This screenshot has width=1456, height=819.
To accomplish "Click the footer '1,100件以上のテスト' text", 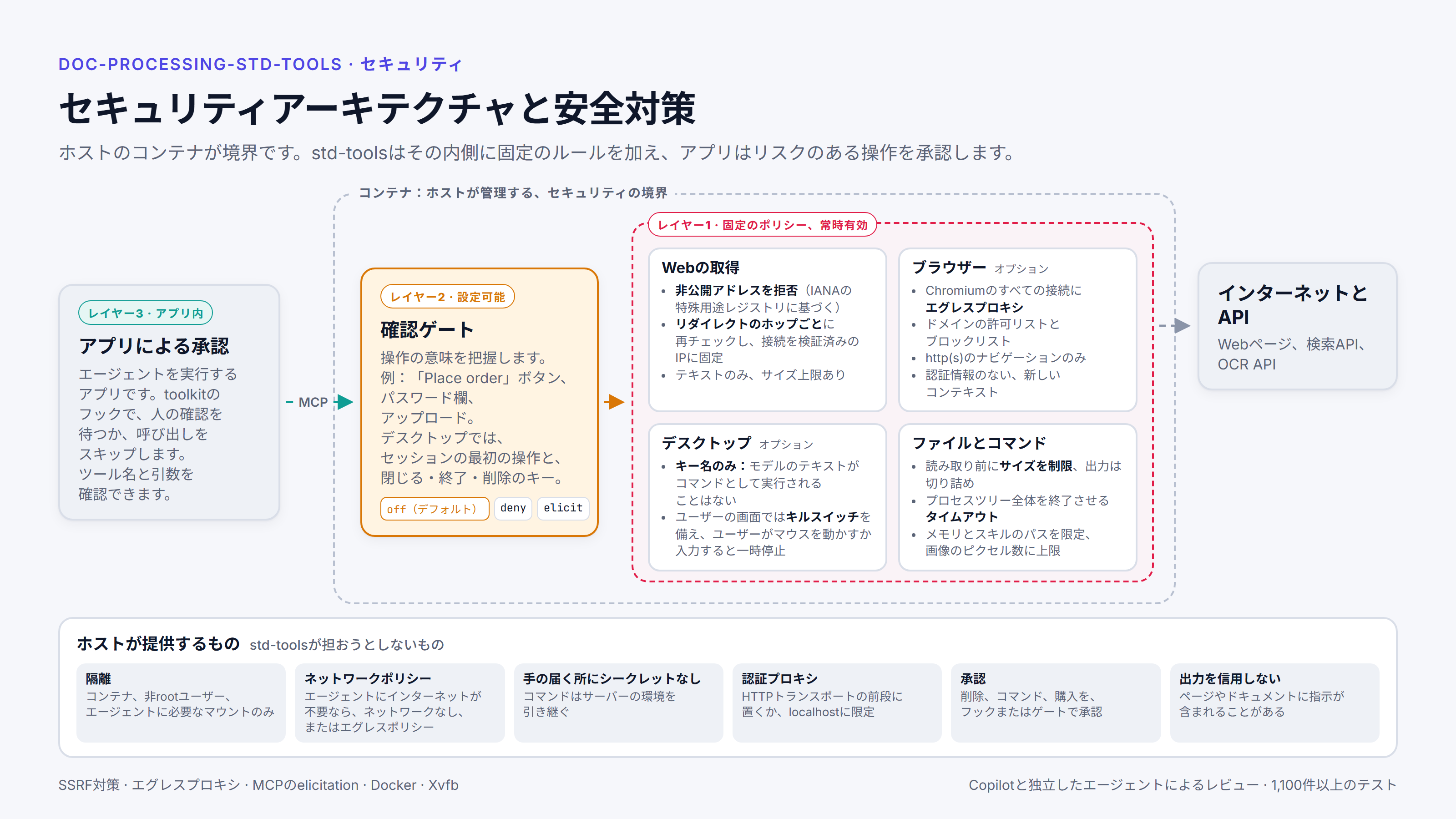I will 1334,785.
